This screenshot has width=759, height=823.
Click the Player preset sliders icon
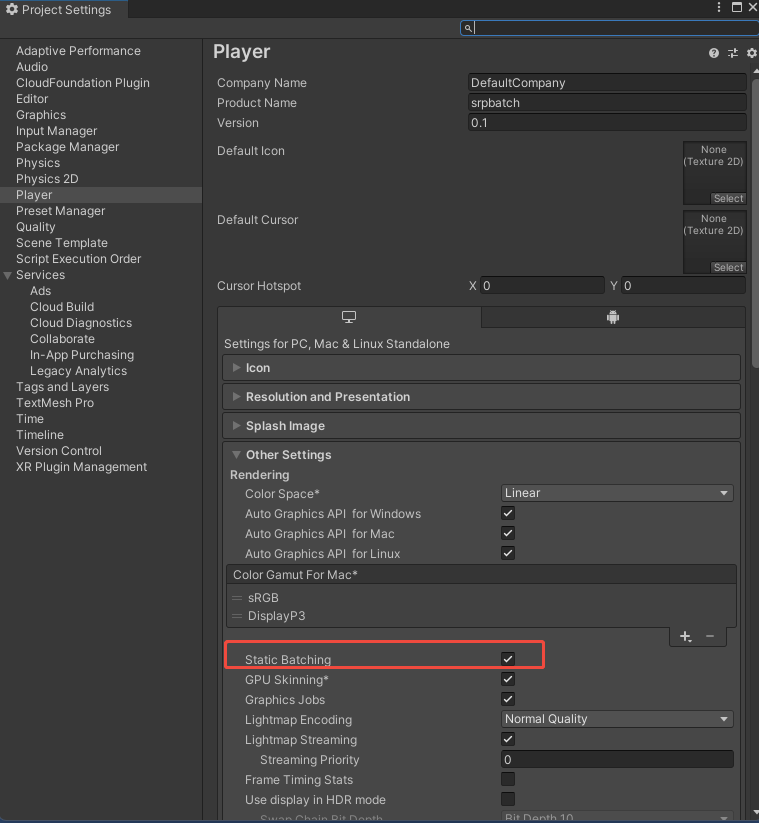[x=733, y=53]
